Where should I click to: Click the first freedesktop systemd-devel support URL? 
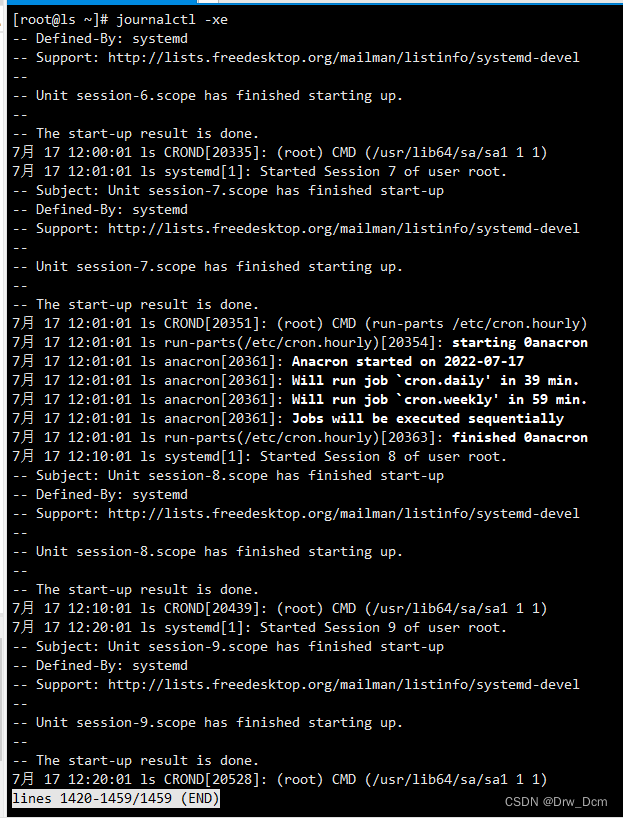click(x=344, y=57)
